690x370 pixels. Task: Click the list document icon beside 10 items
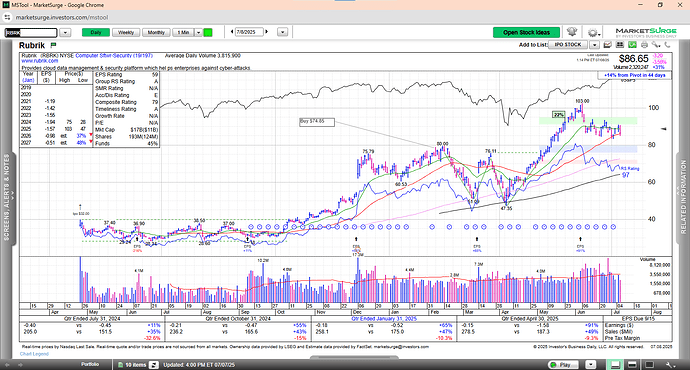click(121, 365)
